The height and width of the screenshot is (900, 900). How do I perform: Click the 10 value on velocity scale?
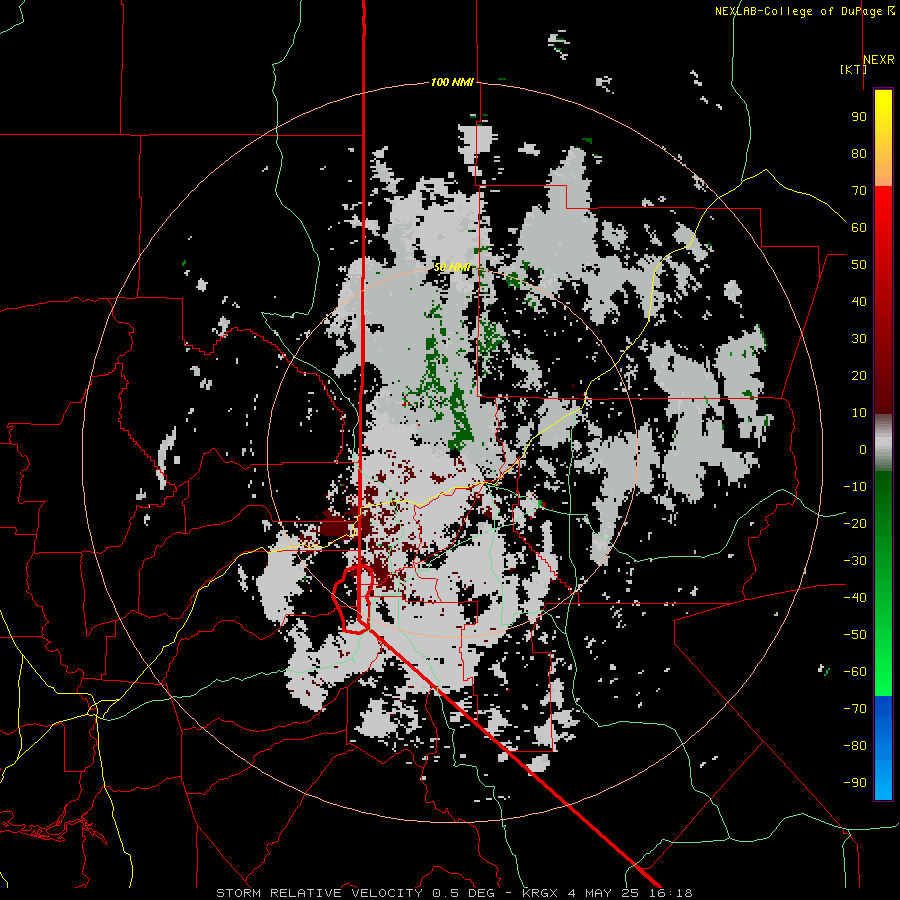859,413
